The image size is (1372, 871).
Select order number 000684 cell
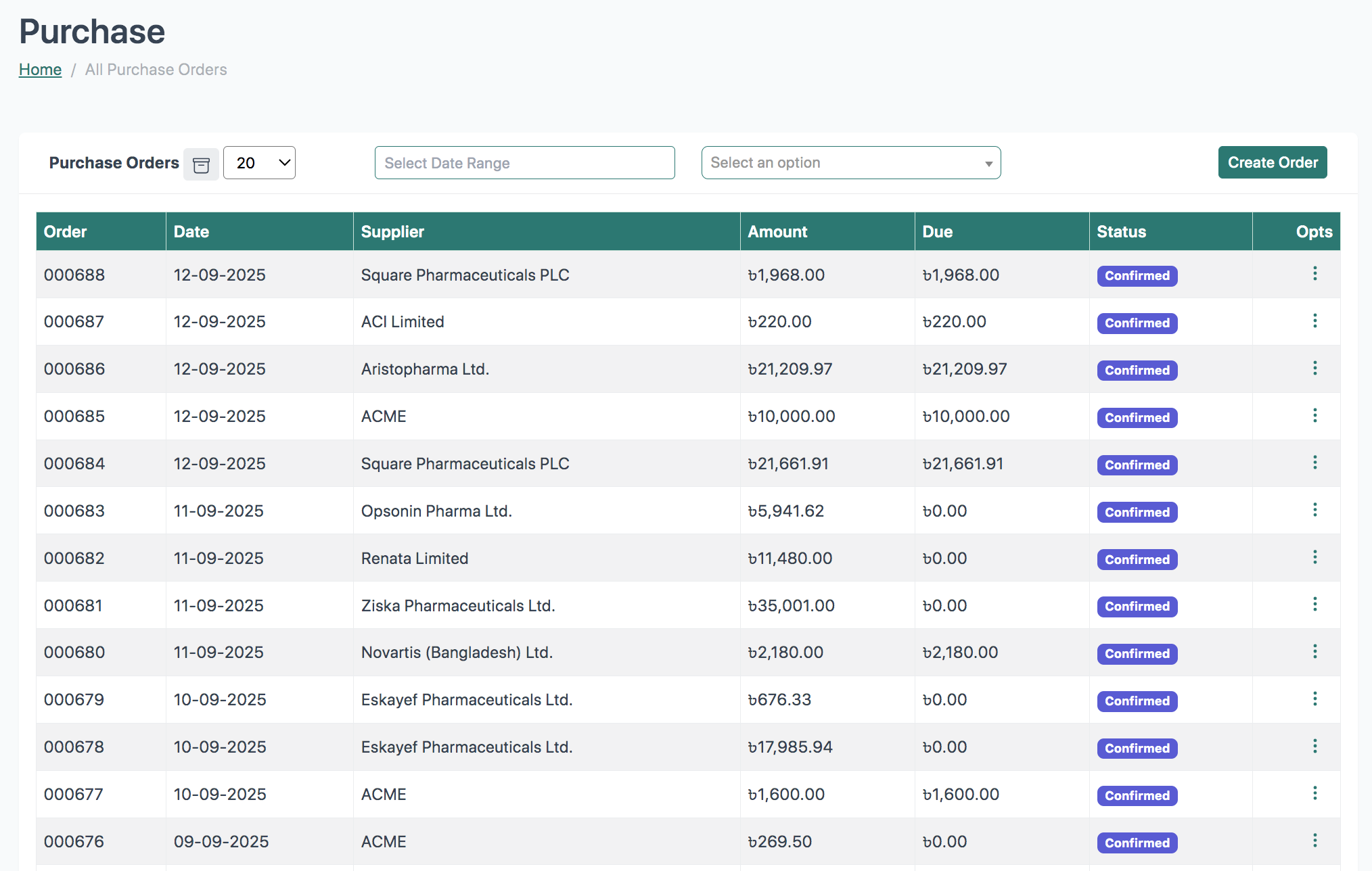pos(74,464)
